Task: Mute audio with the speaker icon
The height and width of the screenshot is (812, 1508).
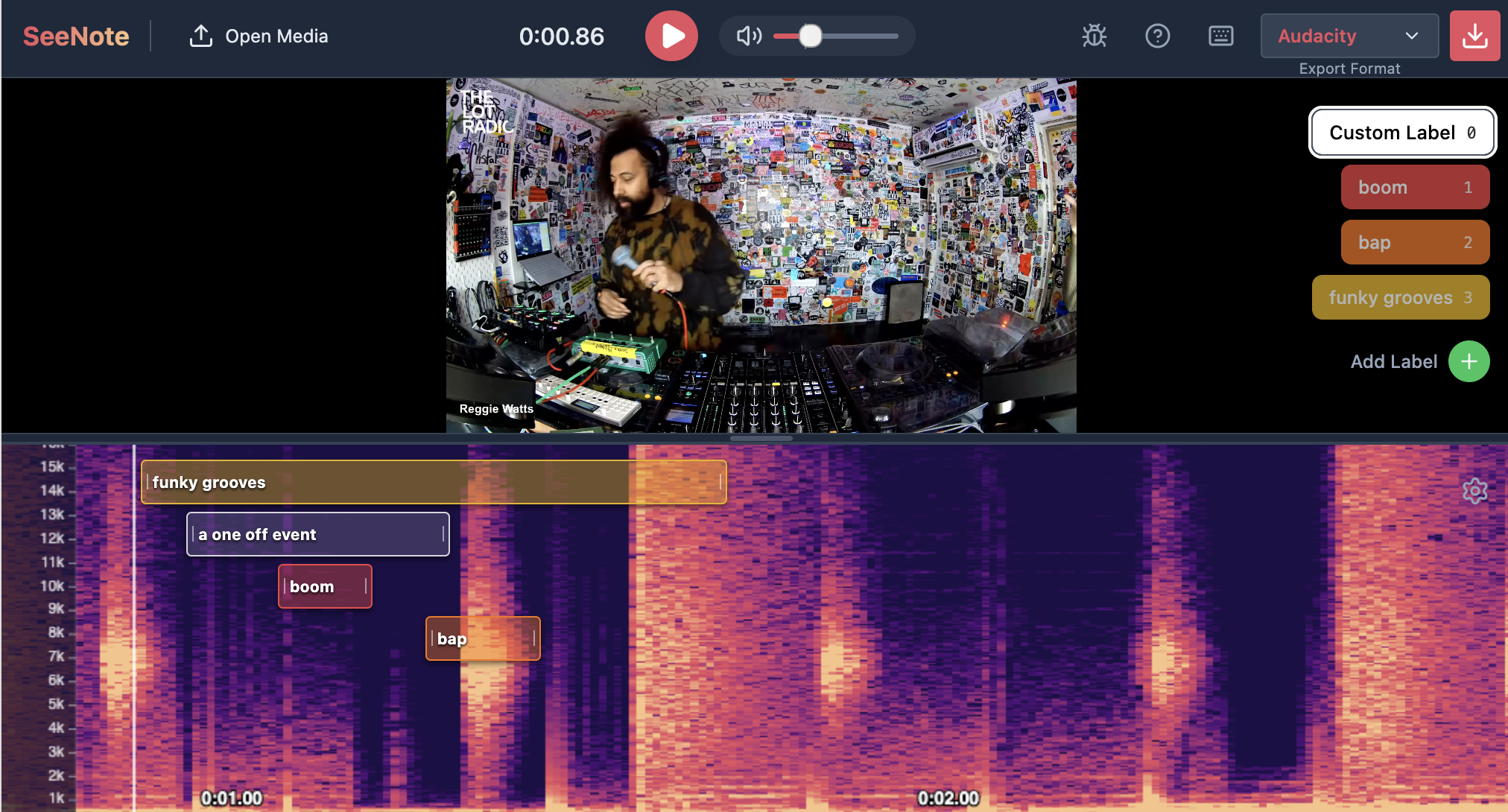Action: tap(749, 36)
